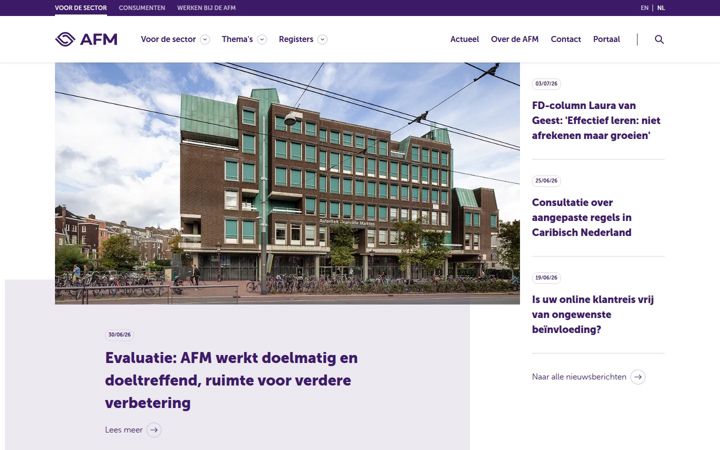Go to Over de AFM page
Viewport: 720px width, 450px height.
click(x=514, y=39)
